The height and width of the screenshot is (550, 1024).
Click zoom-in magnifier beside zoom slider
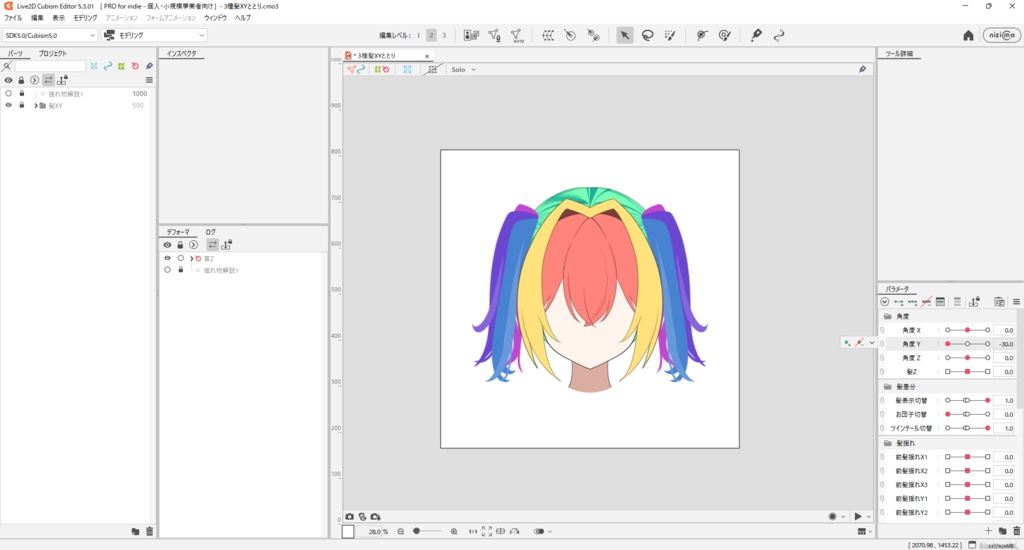(454, 532)
